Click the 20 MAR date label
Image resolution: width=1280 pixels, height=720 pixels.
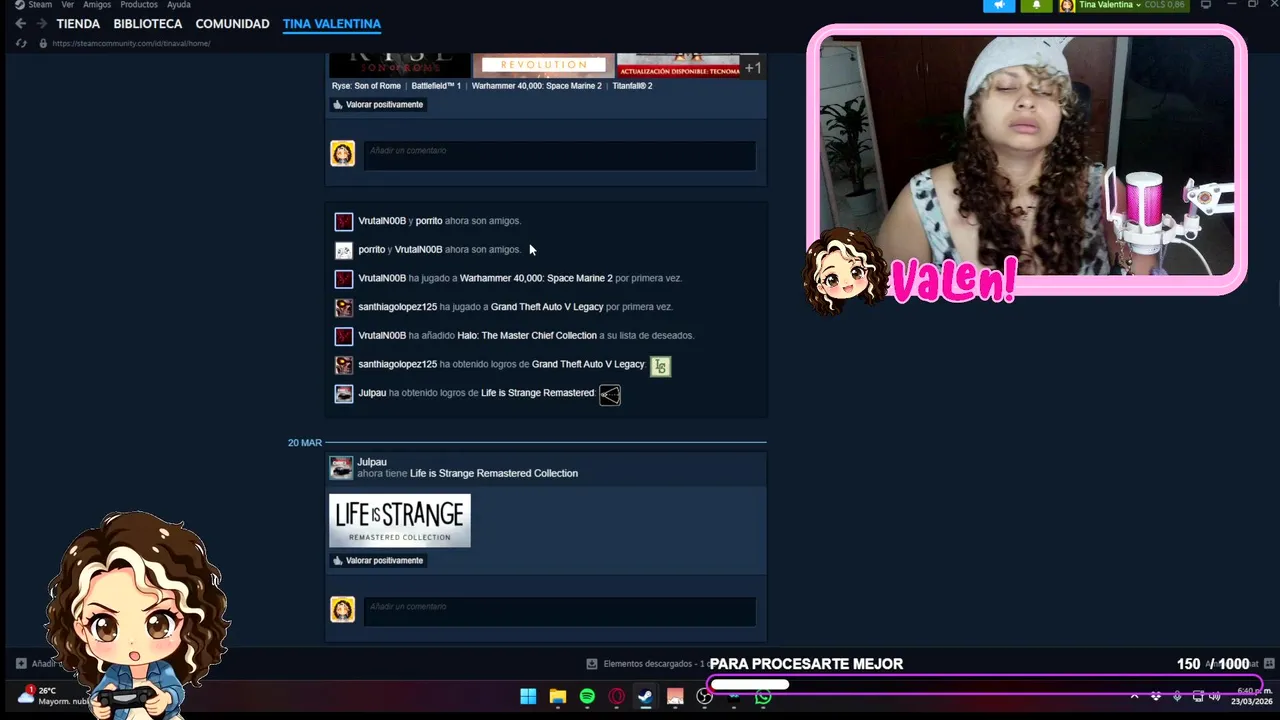305,443
